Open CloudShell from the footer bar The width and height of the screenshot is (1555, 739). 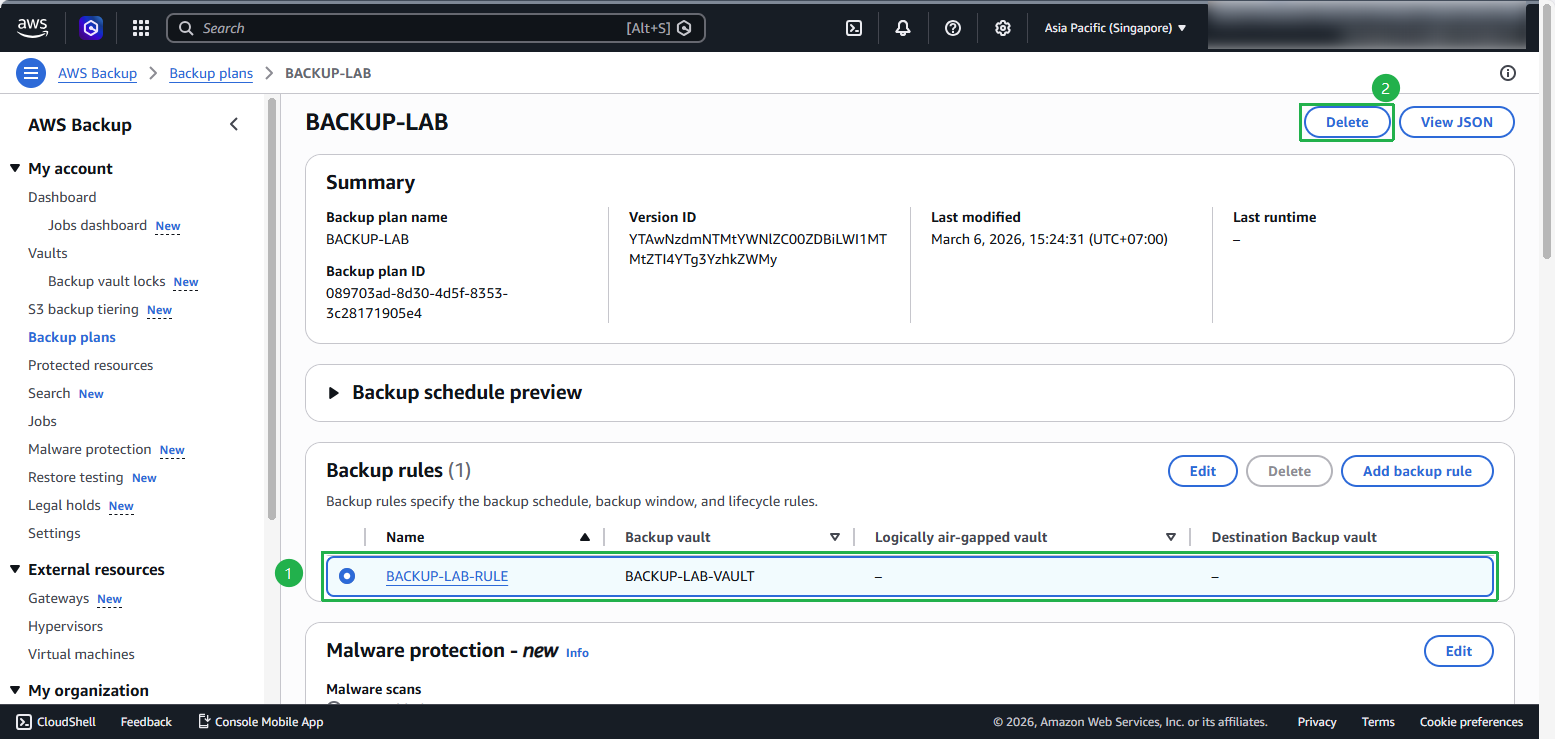click(x=56, y=722)
